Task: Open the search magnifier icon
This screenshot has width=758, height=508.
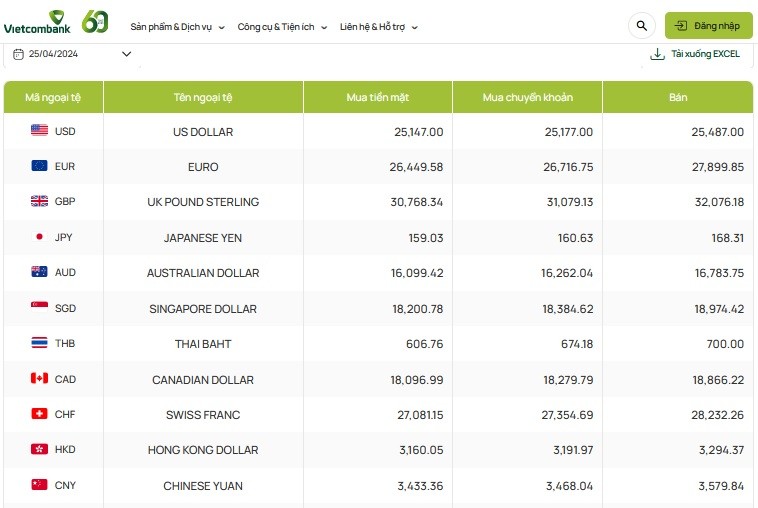Action: [641, 26]
